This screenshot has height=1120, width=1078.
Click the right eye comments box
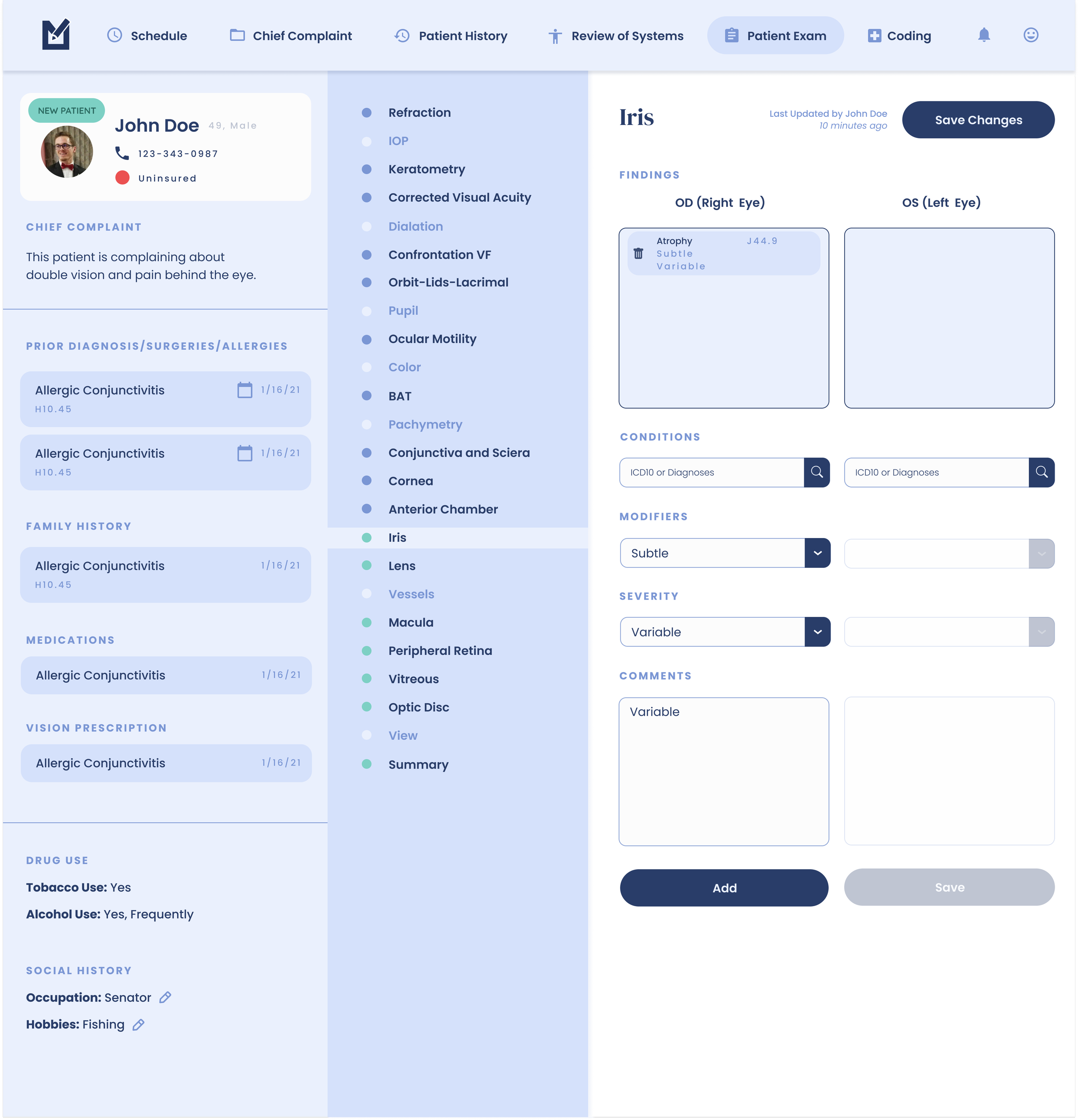[x=724, y=771]
